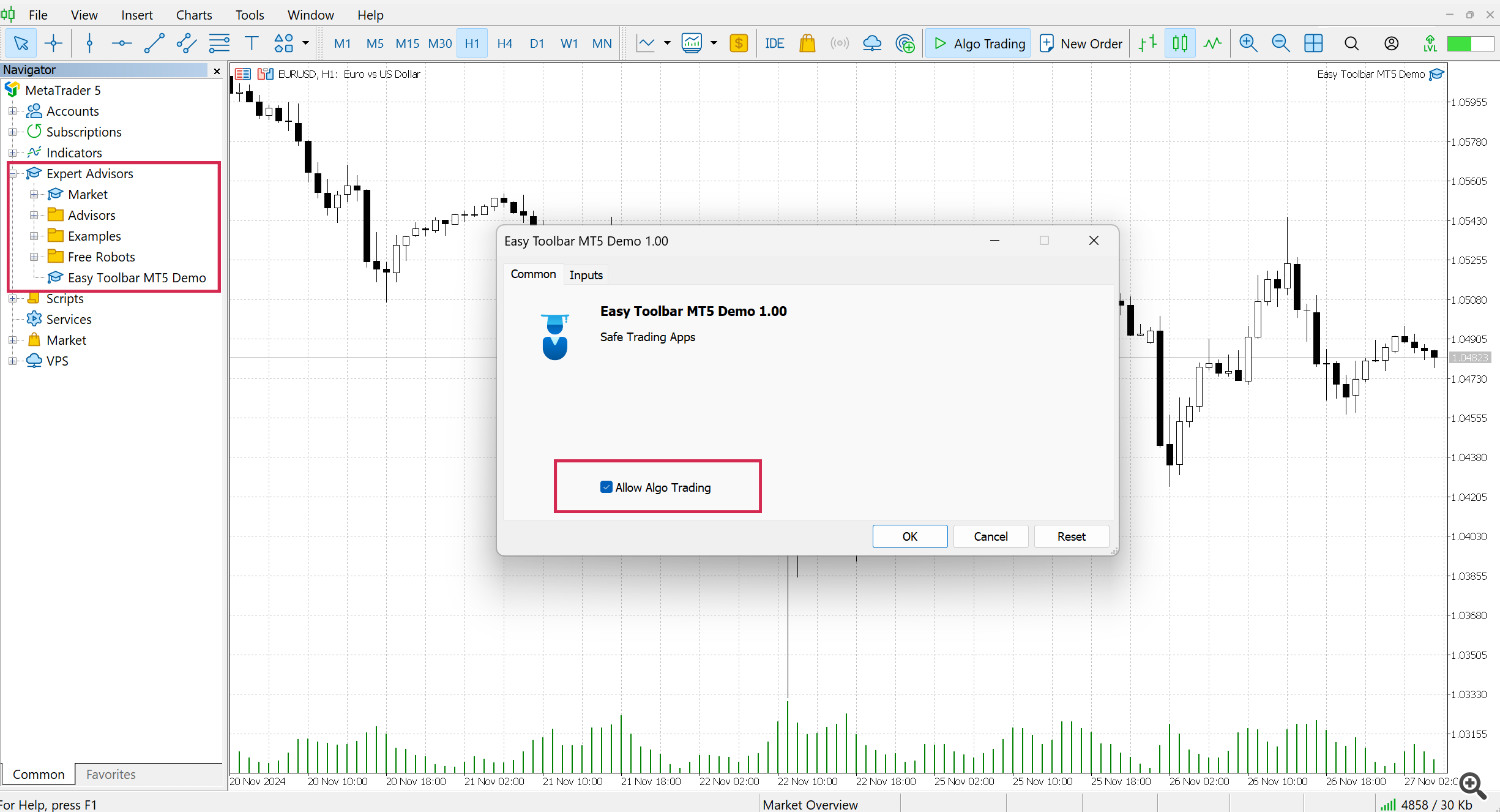The width and height of the screenshot is (1500, 812).
Task: Select the cursor arrow tool
Action: (x=22, y=43)
